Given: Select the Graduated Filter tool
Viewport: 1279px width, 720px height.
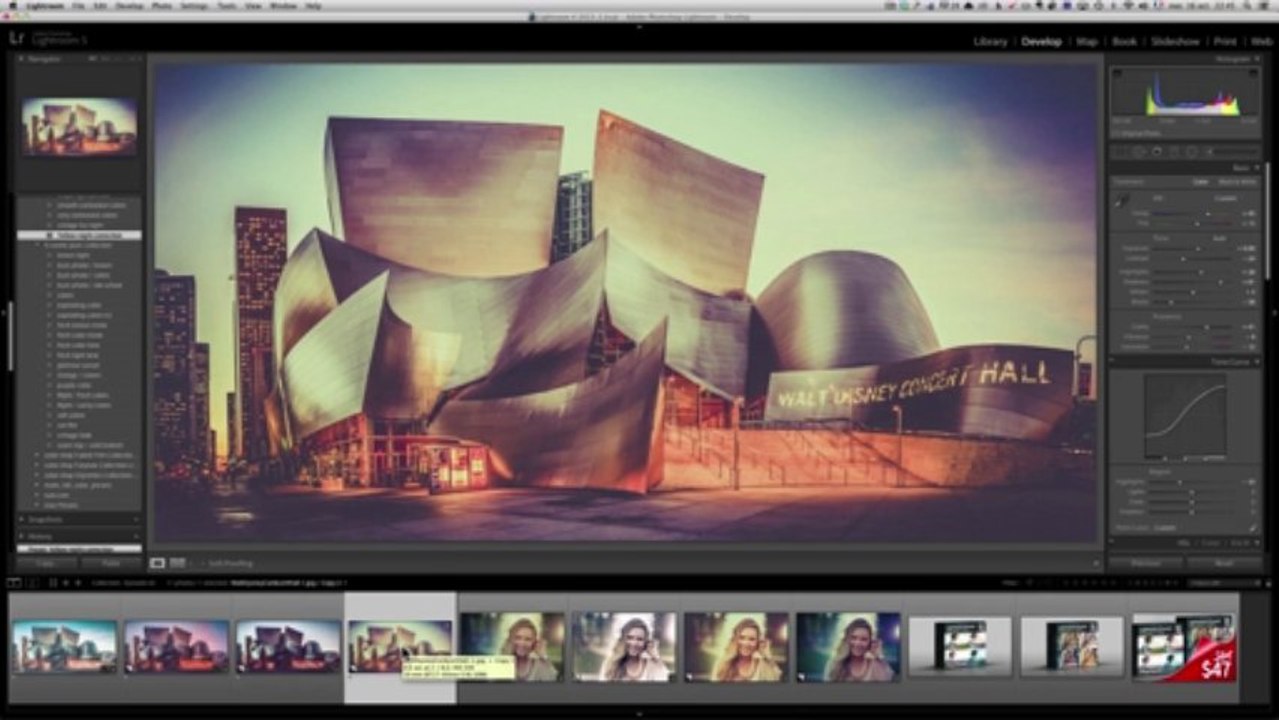Looking at the screenshot, I should click(x=1174, y=151).
